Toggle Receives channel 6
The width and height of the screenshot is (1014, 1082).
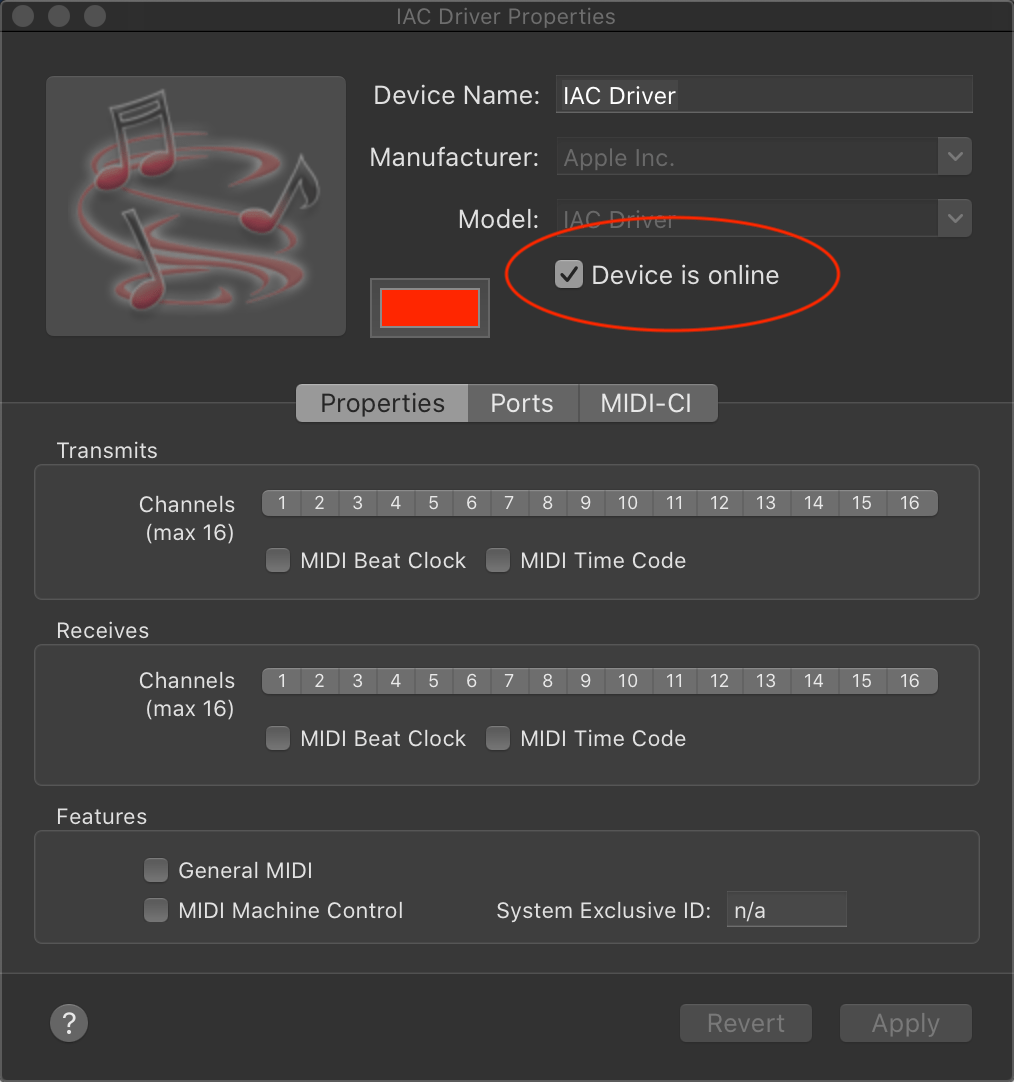click(471, 681)
